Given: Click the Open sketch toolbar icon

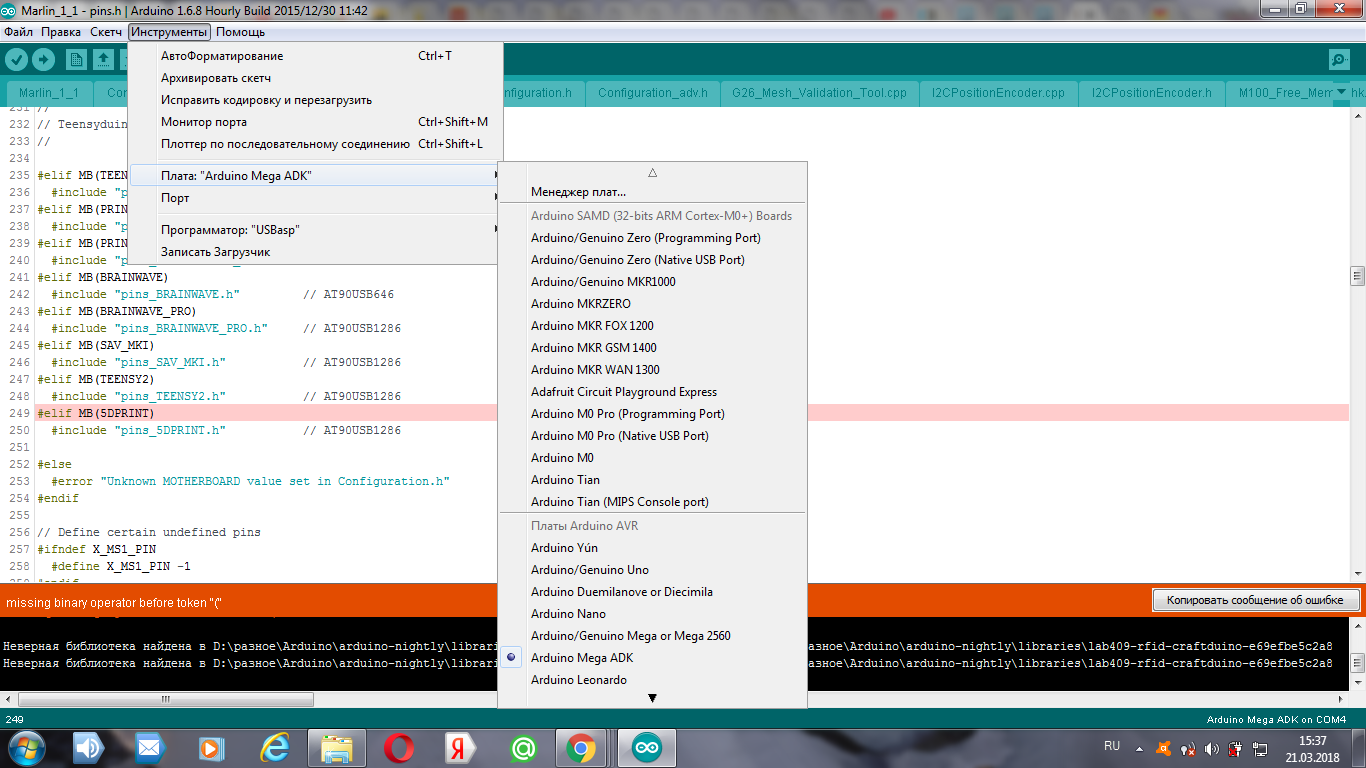Looking at the screenshot, I should click(x=103, y=59).
